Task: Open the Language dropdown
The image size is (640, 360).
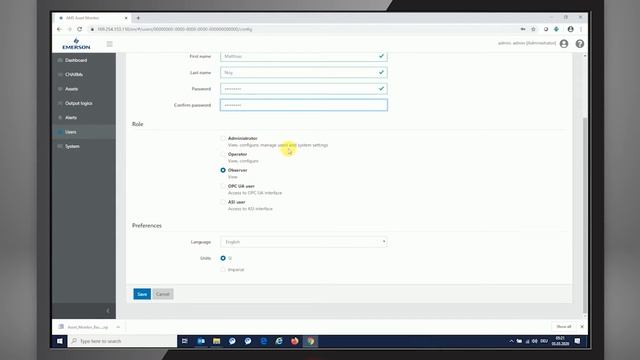Action: point(304,242)
